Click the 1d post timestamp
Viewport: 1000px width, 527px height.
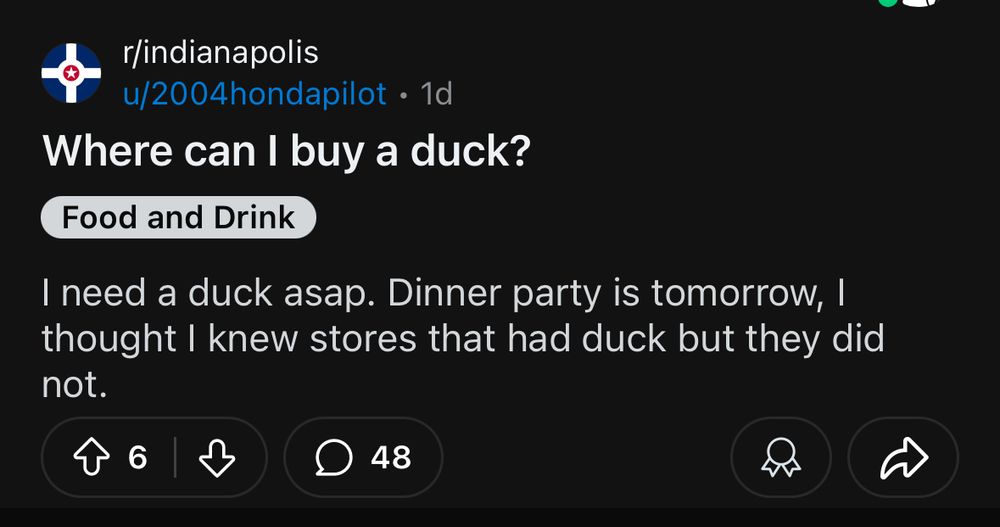[437, 94]
